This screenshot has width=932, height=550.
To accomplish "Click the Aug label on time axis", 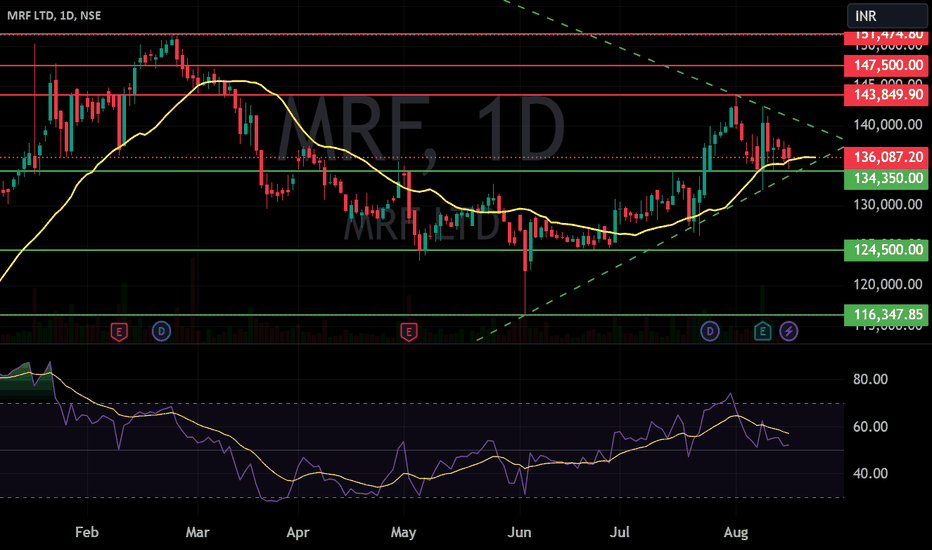I will click(x=736, y=532).
